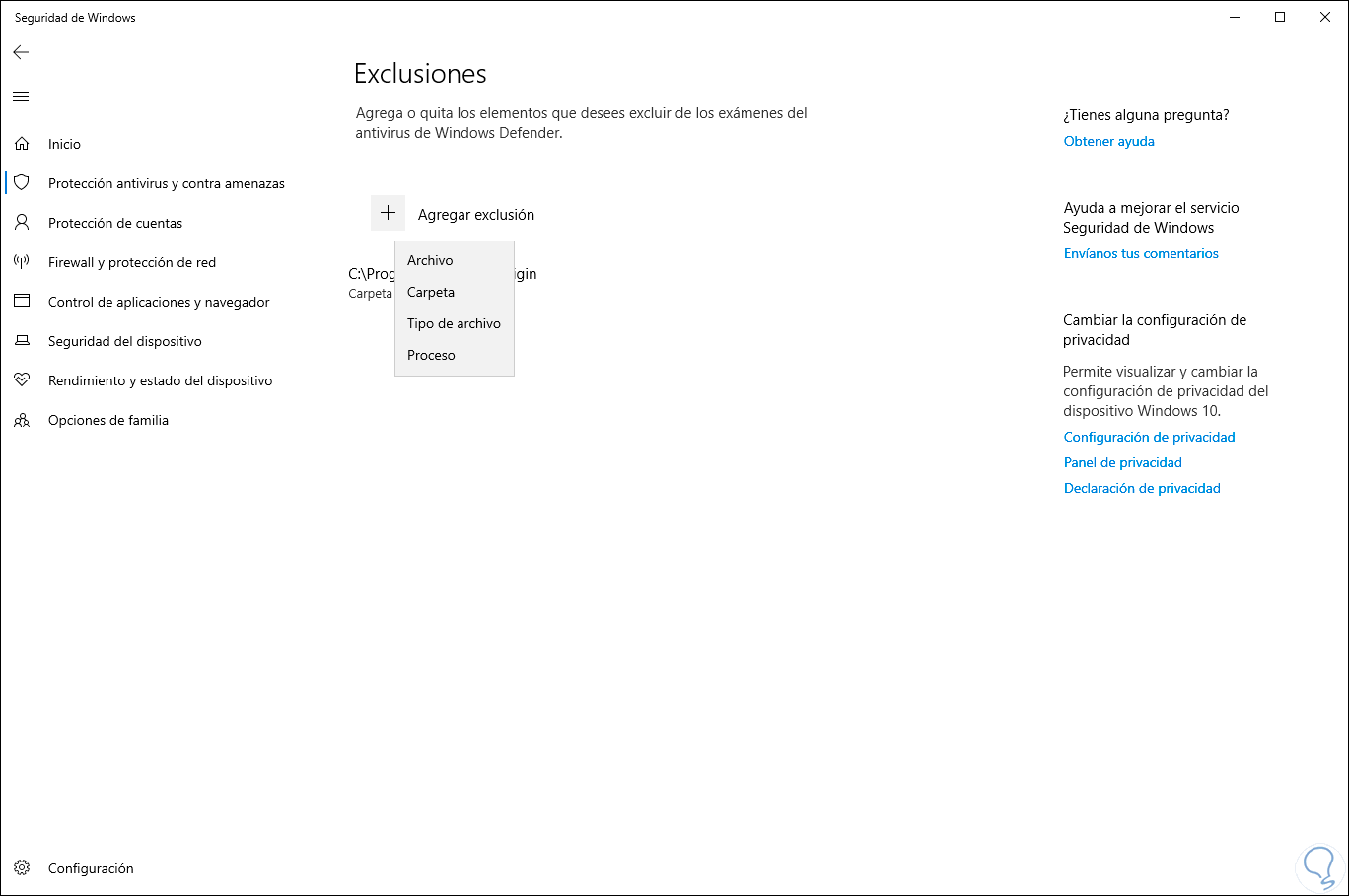Click the Agregar exclusión label
The height and width of the screenshot is (896, 1349).
pos(476,215)
